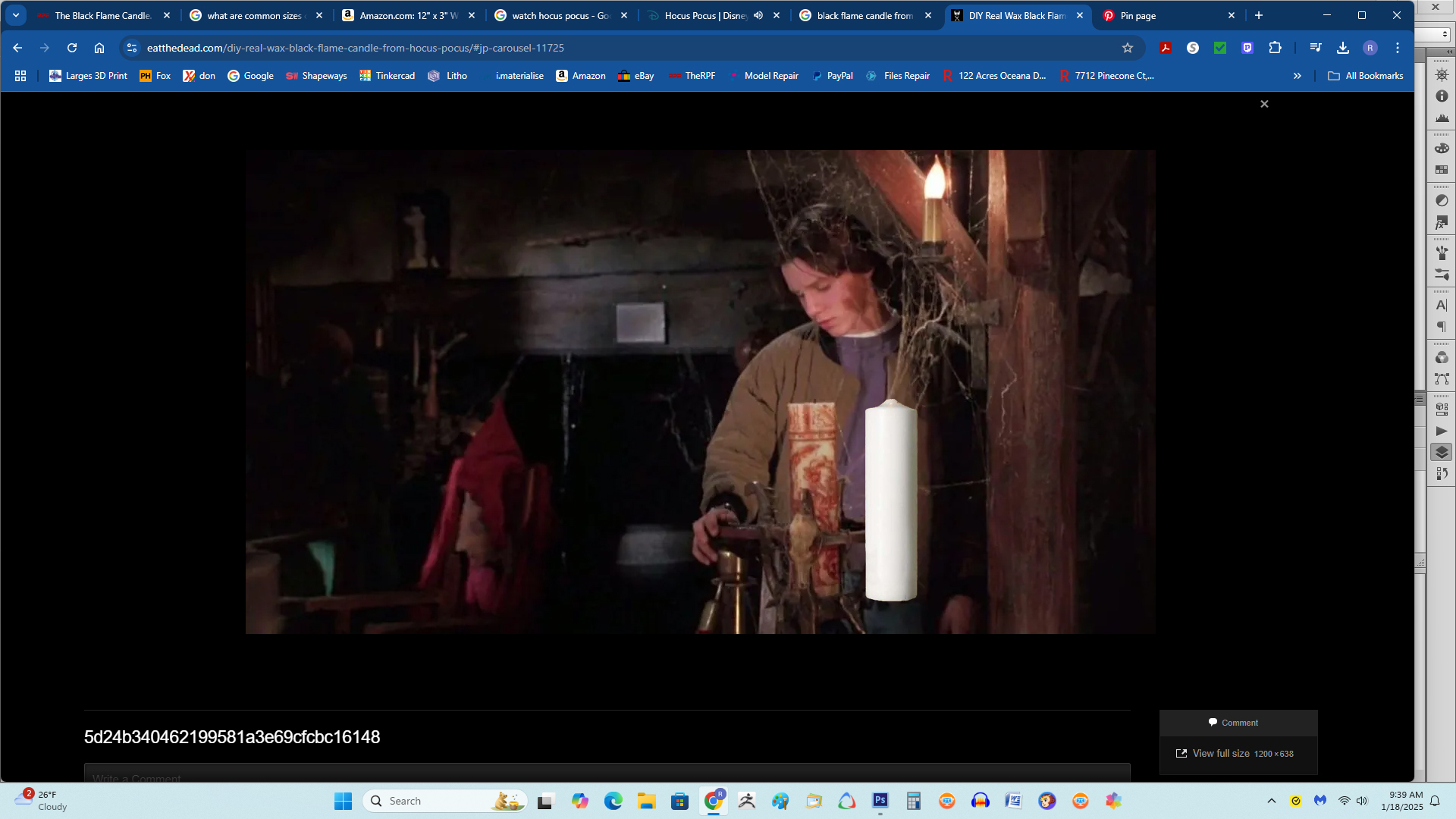The height and width of the screenshot is (819, 1456).
Task: Open the History panel icon in Photoshop
Action: (1442, 474)
